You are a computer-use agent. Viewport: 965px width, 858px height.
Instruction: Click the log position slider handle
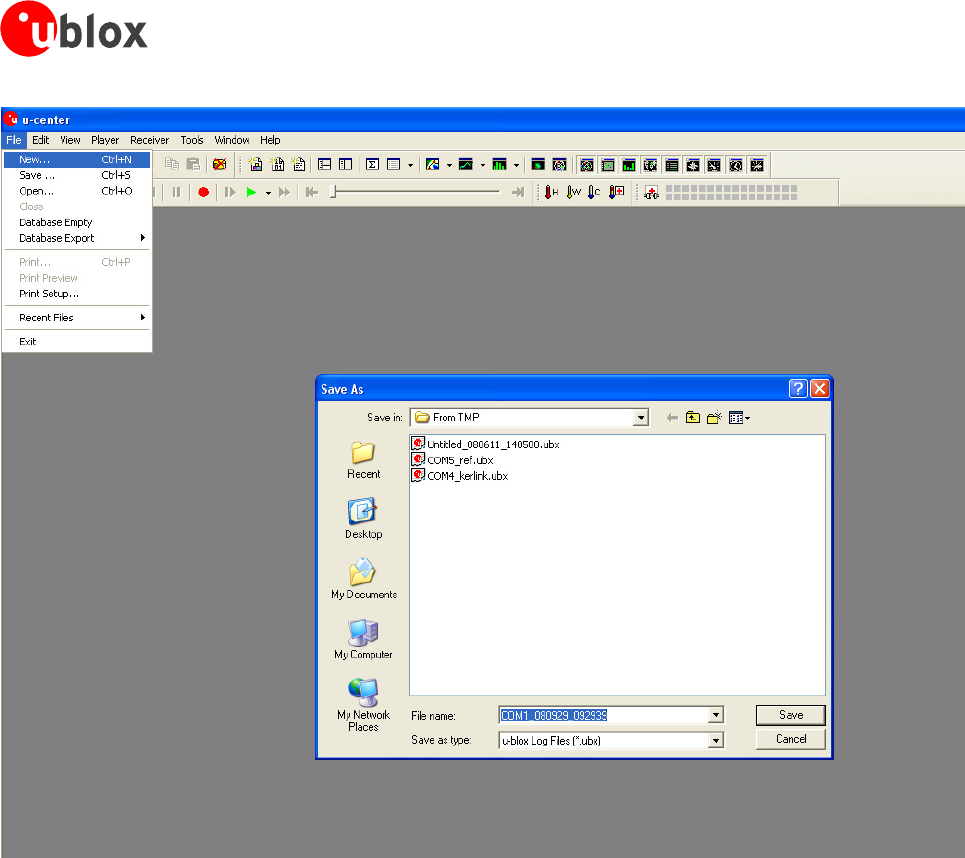(x=333, y=192)
